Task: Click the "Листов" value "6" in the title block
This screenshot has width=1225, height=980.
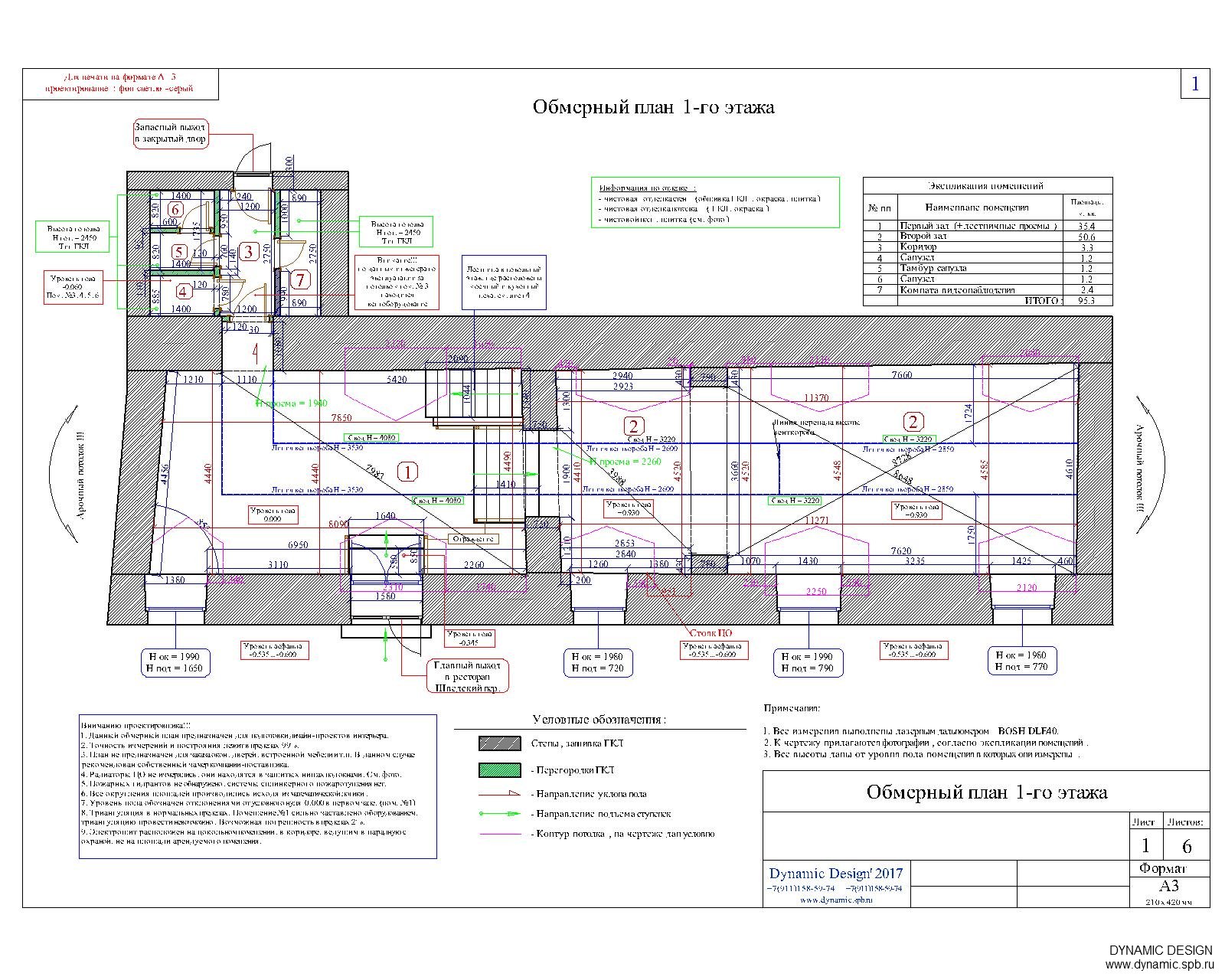Action: point(1187,846)
